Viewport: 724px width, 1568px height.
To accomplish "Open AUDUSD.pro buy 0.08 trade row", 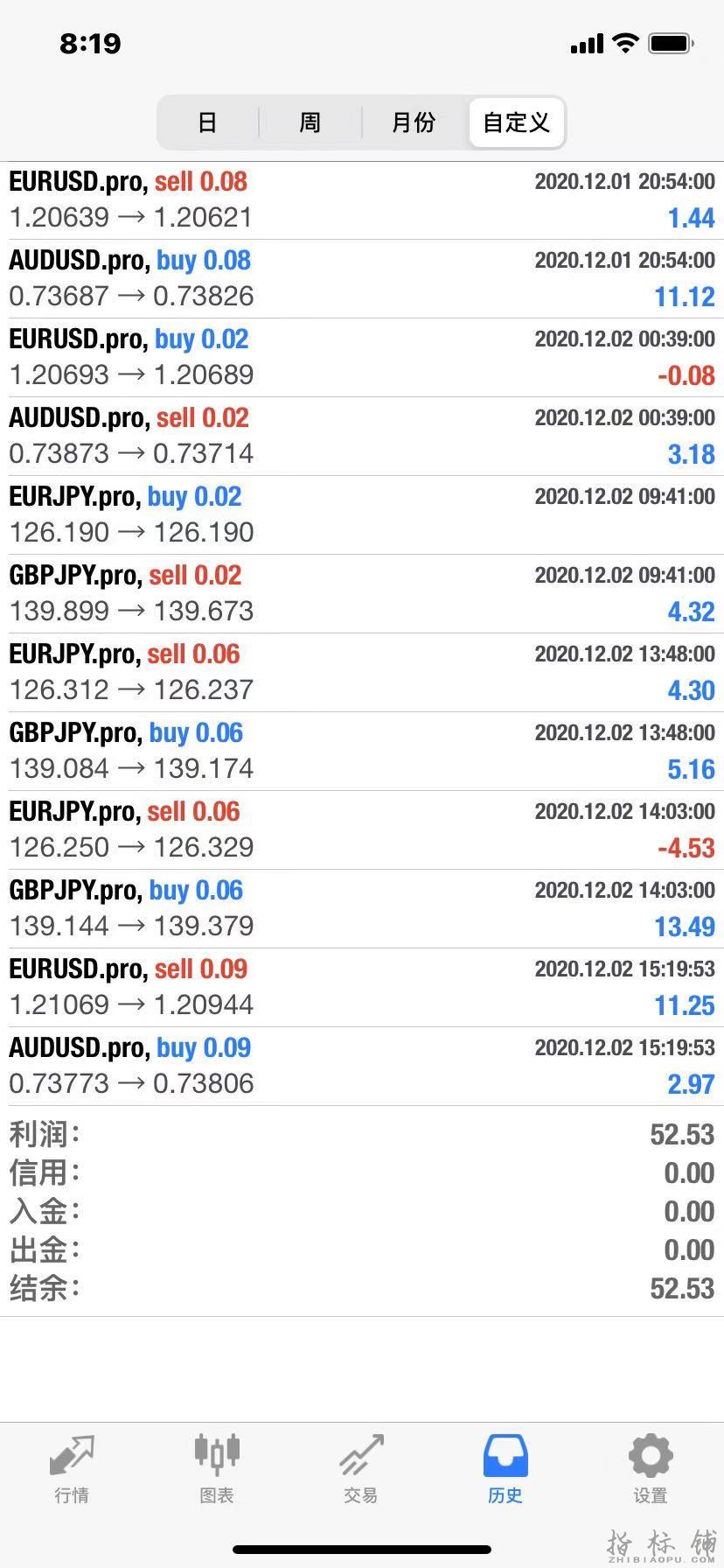I will coord(362,279).
